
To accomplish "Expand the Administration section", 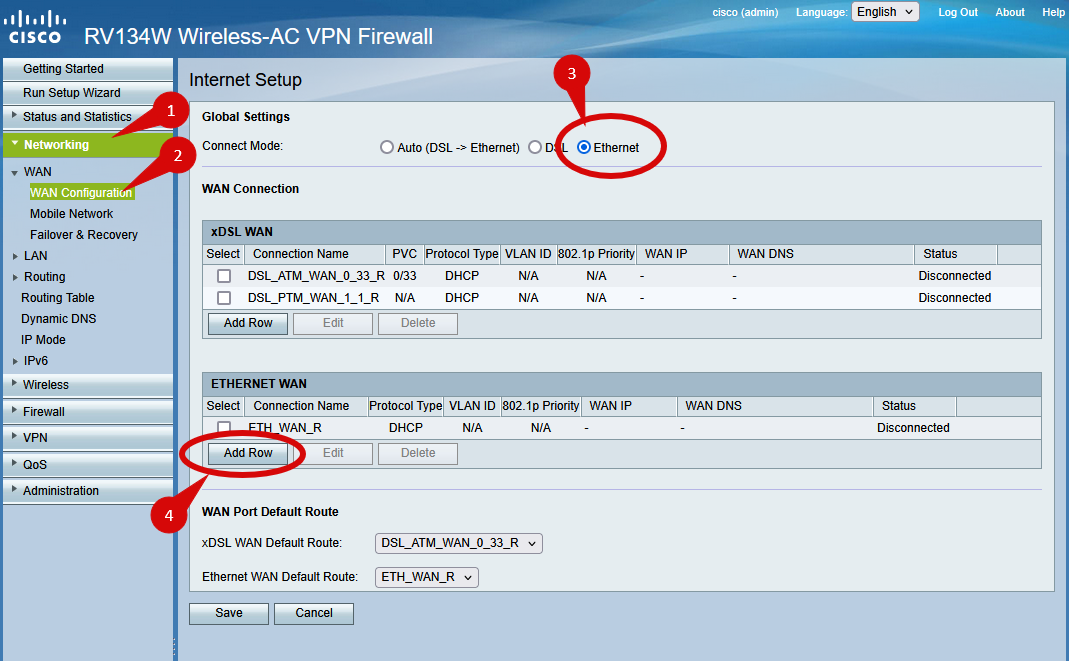I will click(x=88, y=491).
